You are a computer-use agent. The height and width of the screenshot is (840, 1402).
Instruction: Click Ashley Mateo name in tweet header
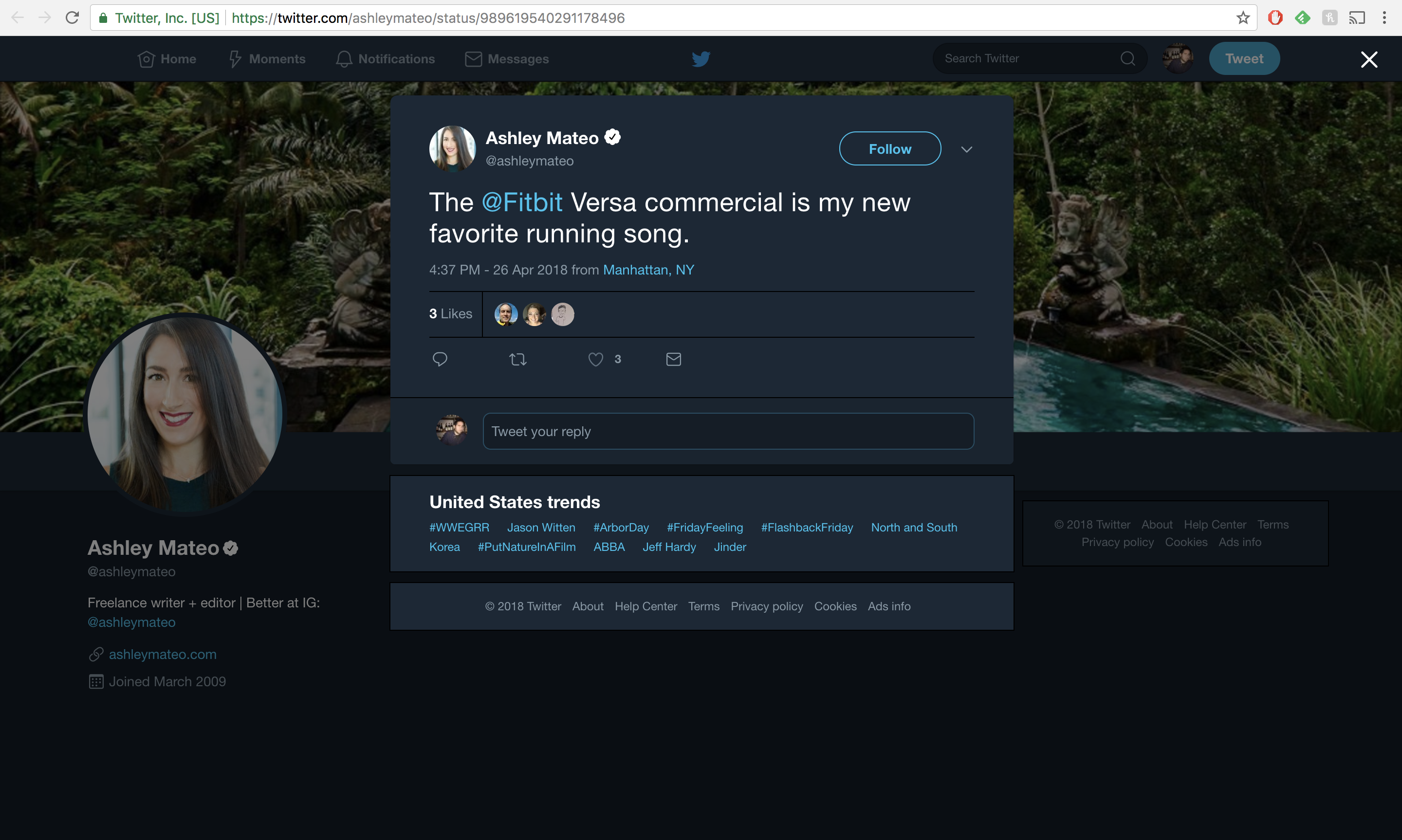(x=542, y=138)
